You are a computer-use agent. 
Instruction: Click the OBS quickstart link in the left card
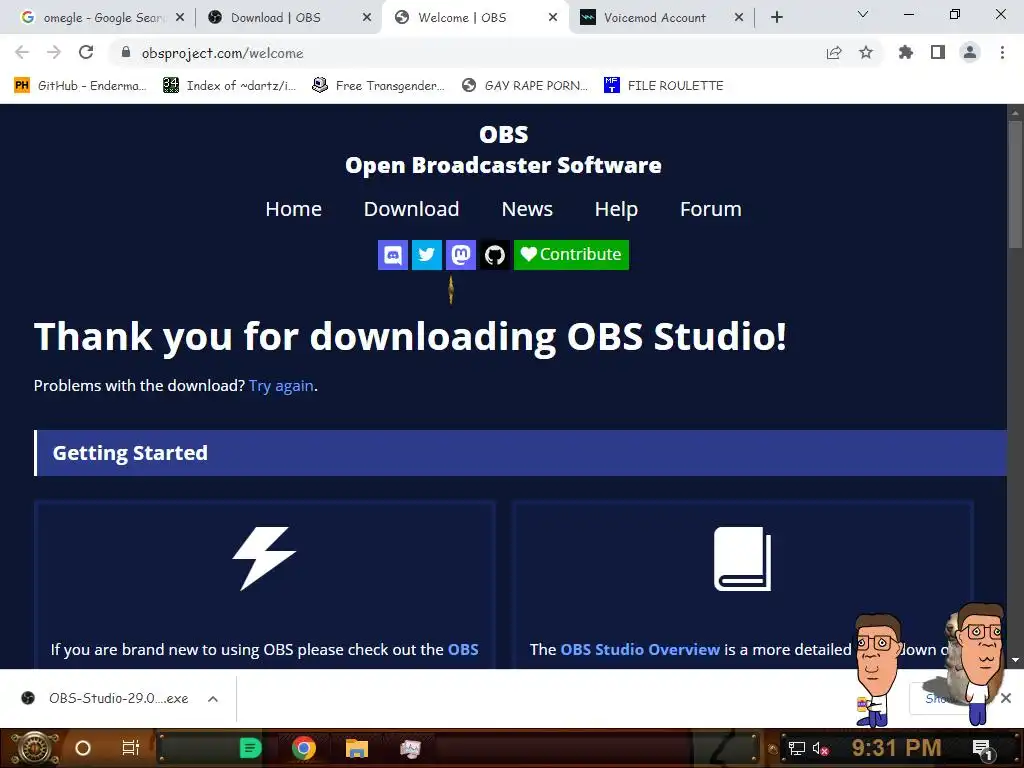tap(463, 650)
